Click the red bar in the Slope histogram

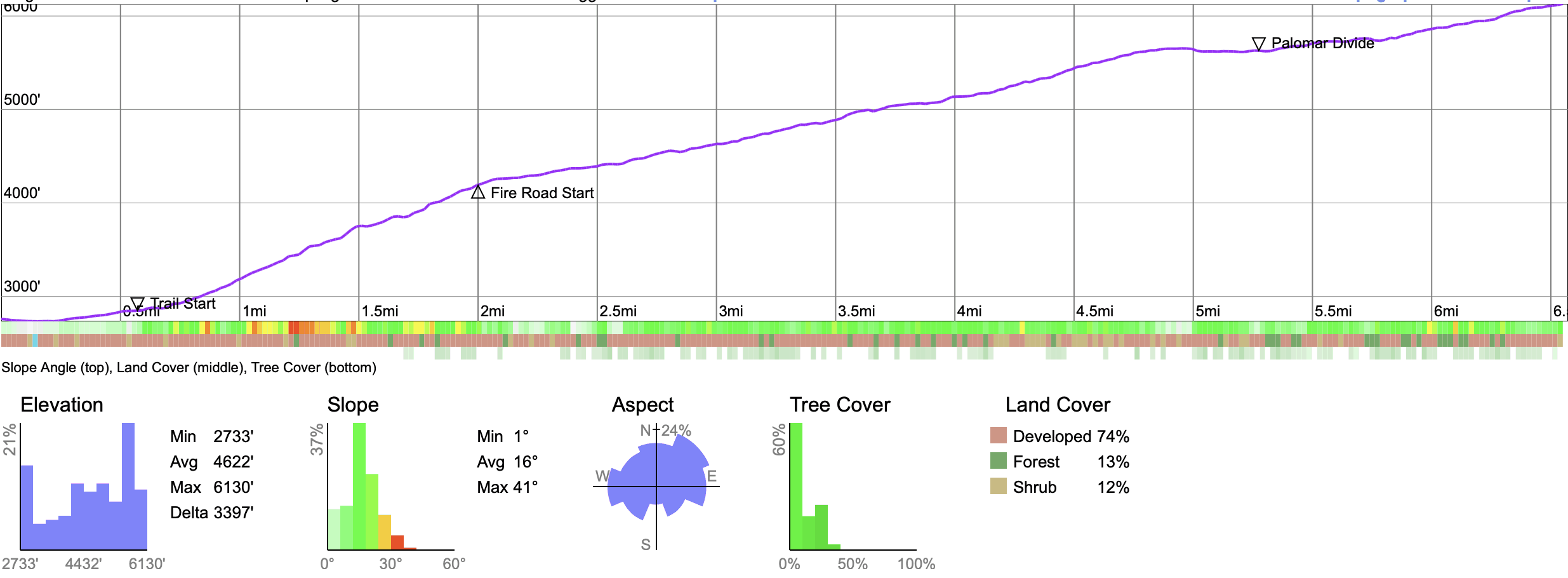coord(397,542)
